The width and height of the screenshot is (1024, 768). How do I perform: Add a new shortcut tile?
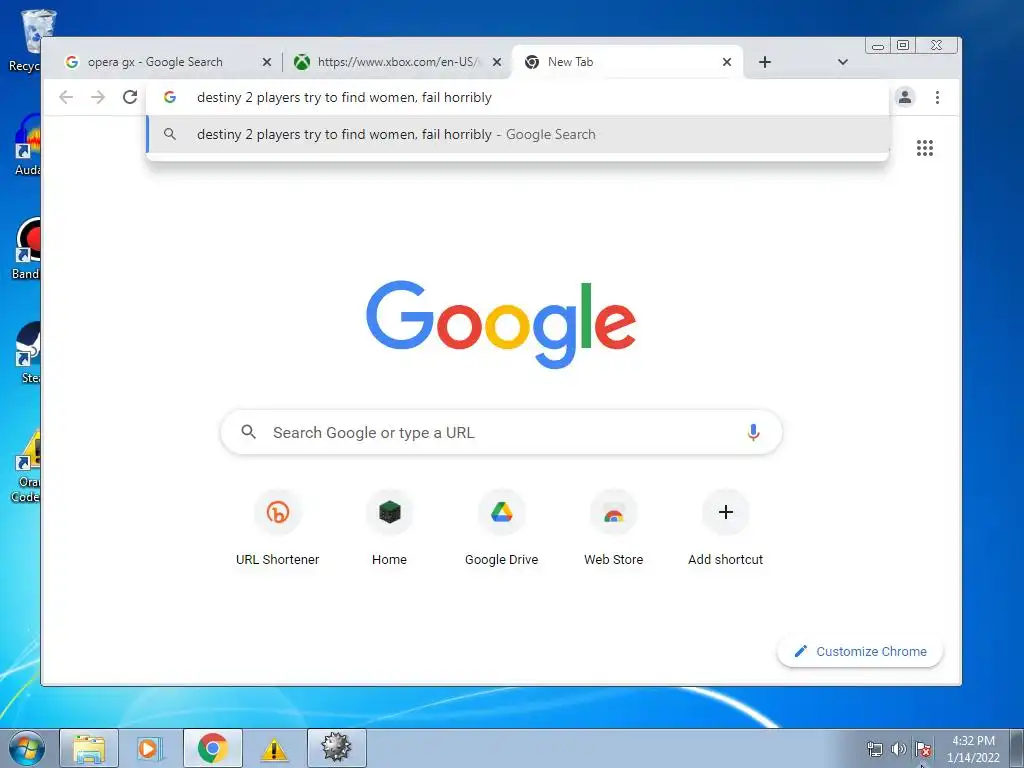pos(726,529)
